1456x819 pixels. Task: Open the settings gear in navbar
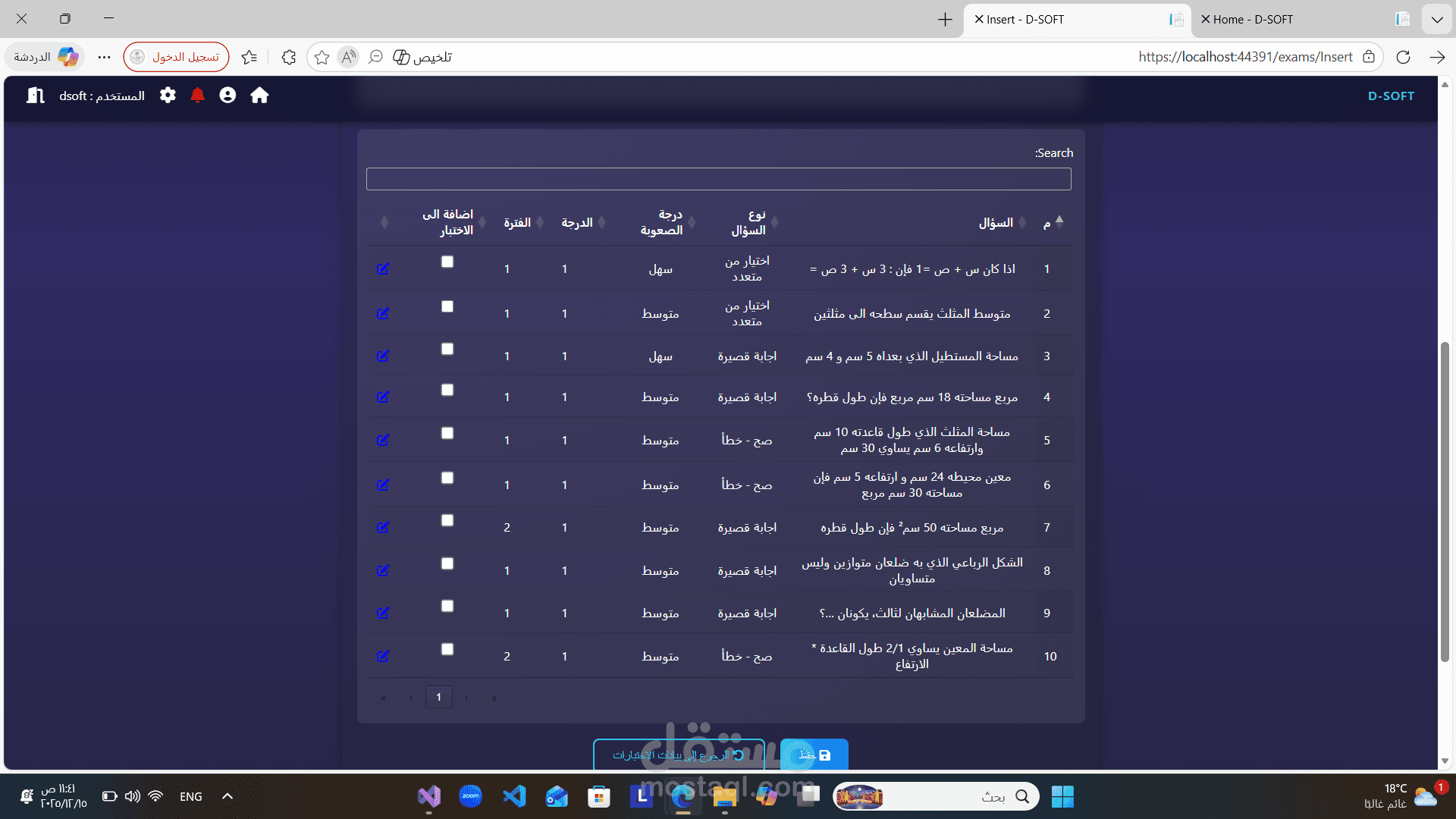[168, 96]
